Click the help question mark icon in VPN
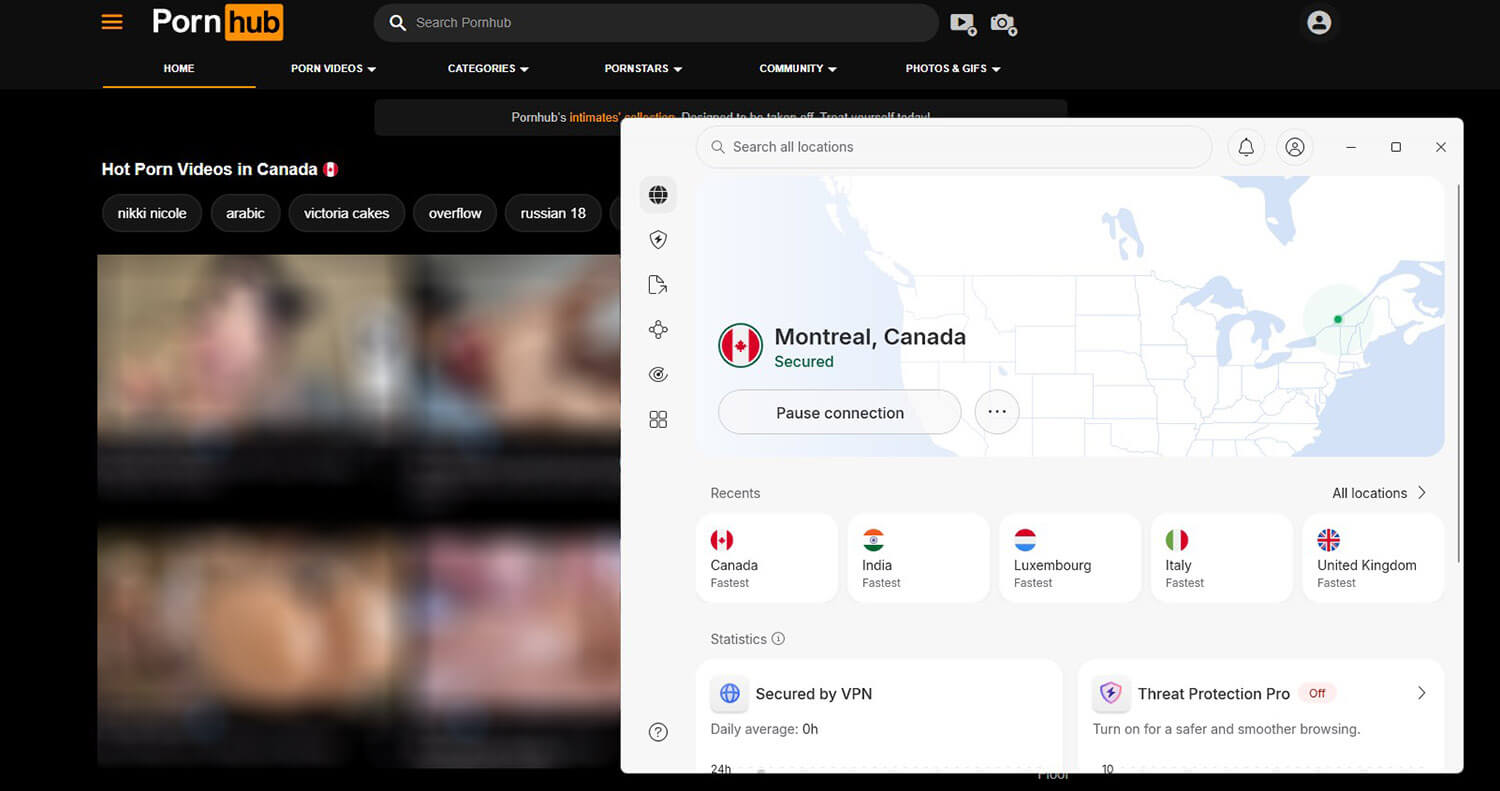 click(658, 732)
